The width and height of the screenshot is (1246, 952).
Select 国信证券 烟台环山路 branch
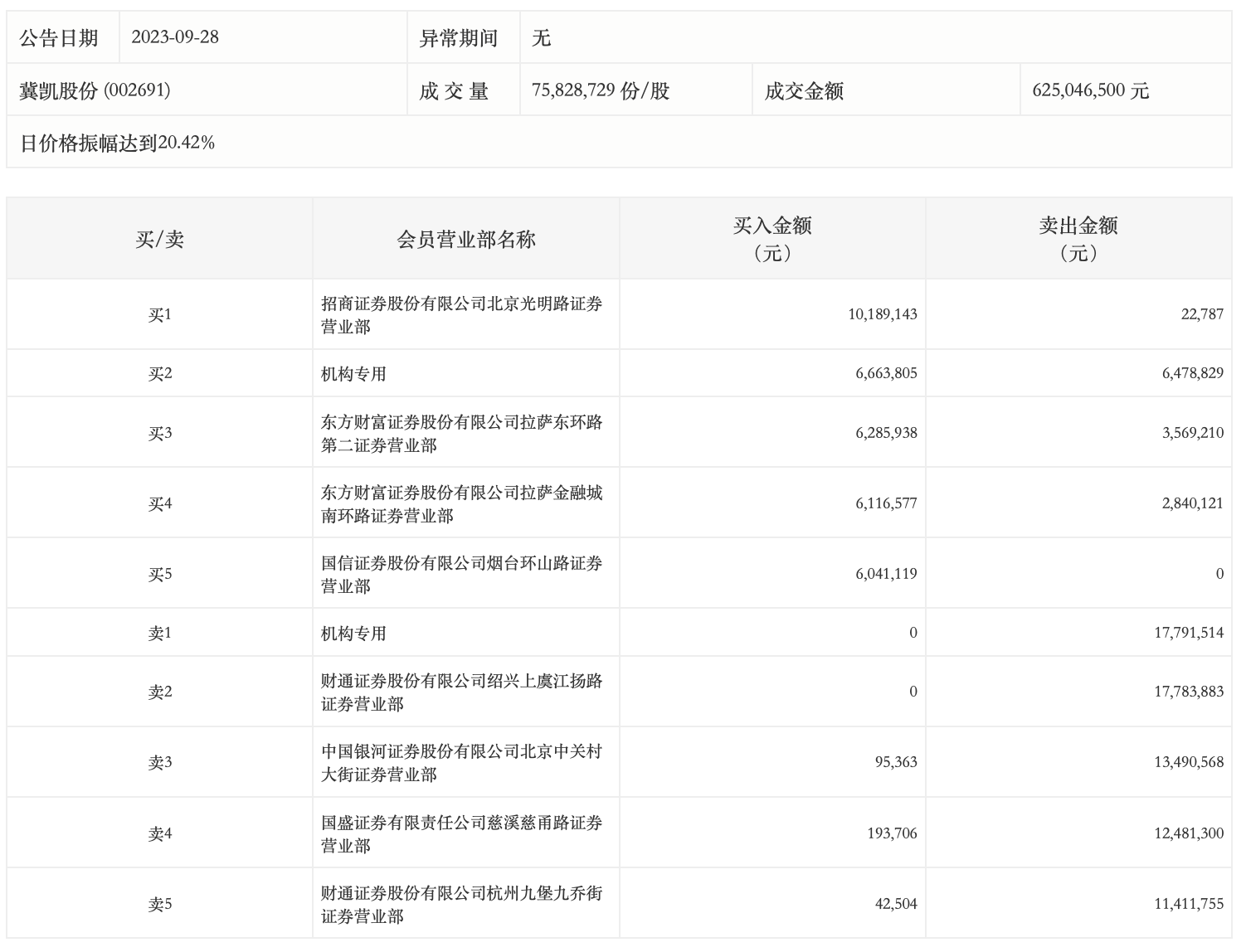[x=461, y=575]
